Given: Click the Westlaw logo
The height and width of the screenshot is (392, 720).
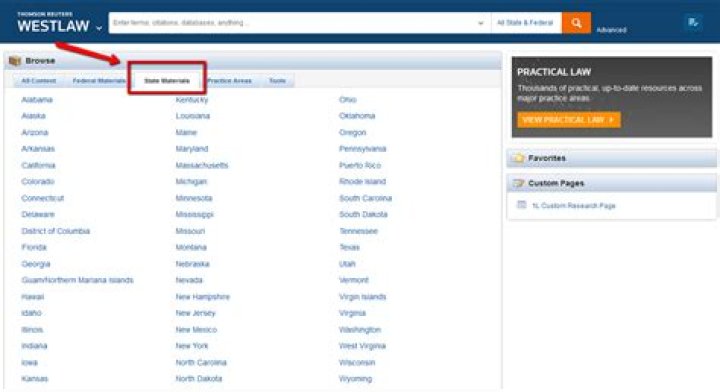Looking at the screenshot, I should pyautogui.click(x=53, y=23).
